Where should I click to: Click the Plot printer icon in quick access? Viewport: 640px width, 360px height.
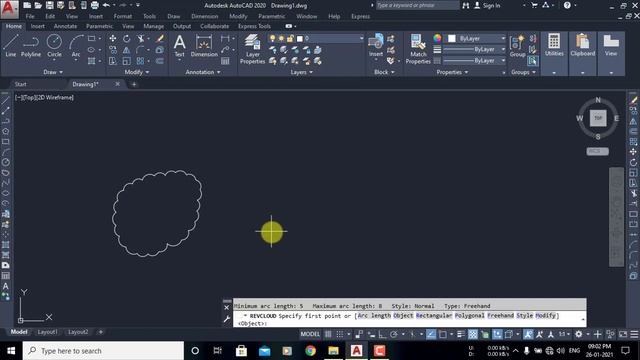tap(94, 5)
